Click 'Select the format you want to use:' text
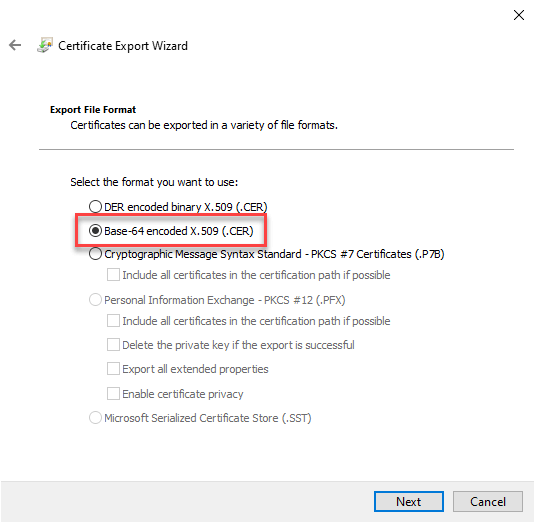 click(154, 182)
